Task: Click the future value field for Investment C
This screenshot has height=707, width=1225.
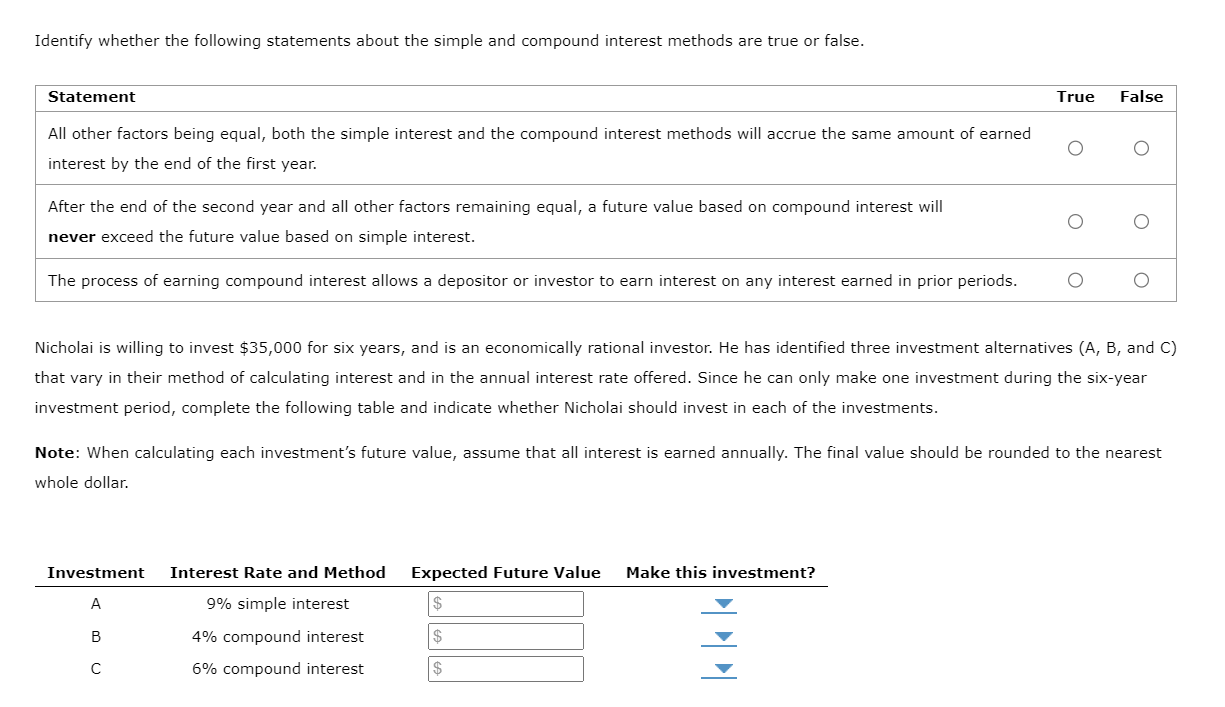Action: click(x=505, y=669)
